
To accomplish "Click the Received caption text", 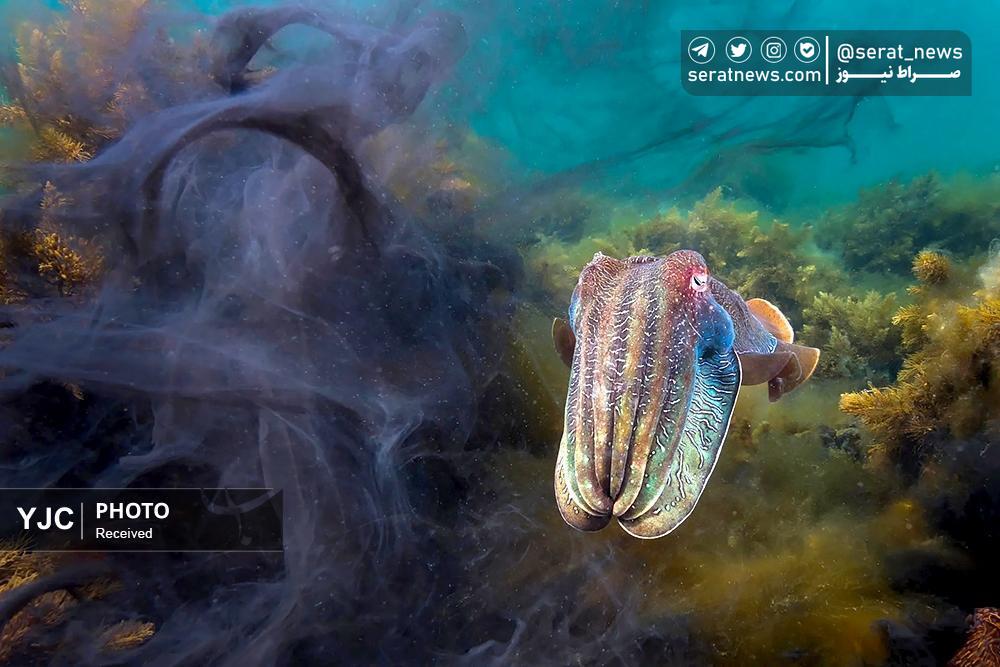I will point(124,534).
